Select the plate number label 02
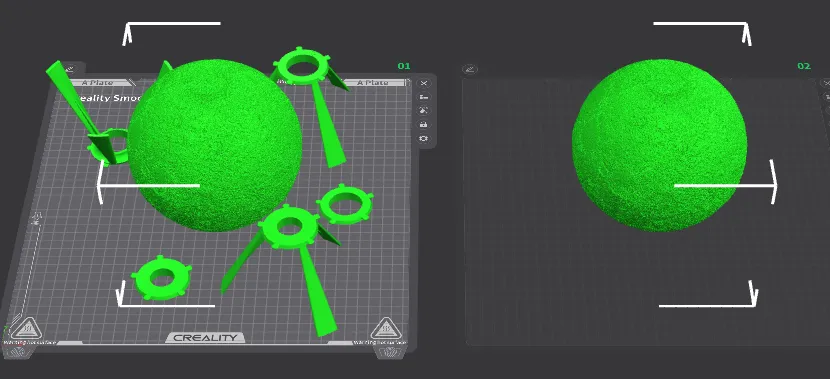 [804, 66]
